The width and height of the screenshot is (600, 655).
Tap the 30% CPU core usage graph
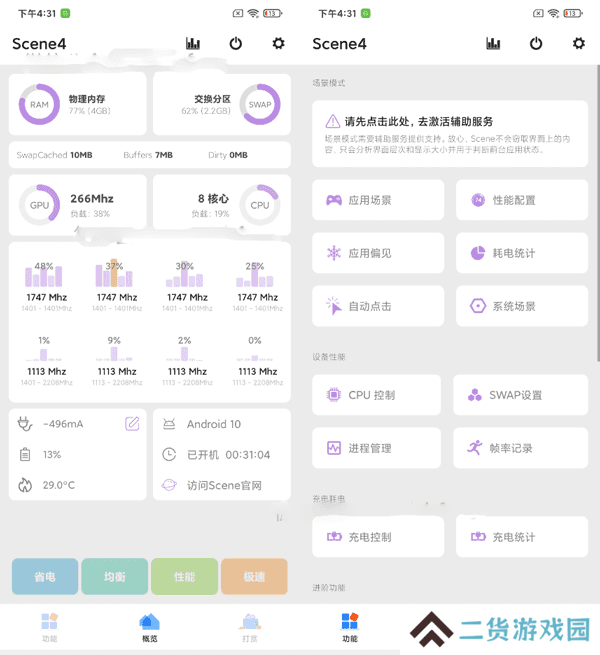click(184, 274)
